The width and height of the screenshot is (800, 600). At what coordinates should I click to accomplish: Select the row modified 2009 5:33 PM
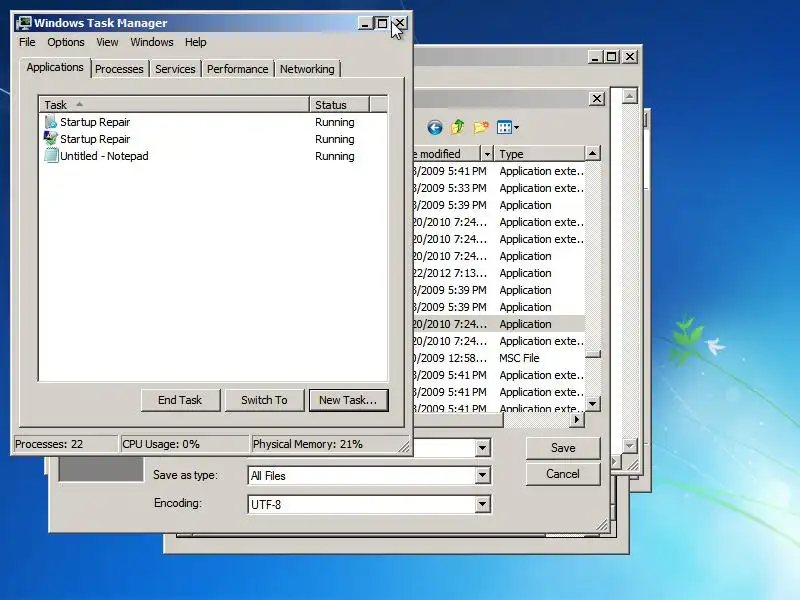499,188
